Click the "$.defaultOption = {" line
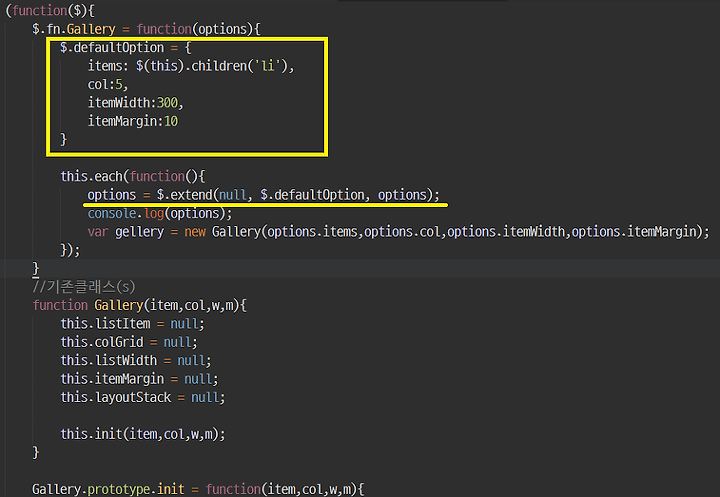 tap(126, 48)
